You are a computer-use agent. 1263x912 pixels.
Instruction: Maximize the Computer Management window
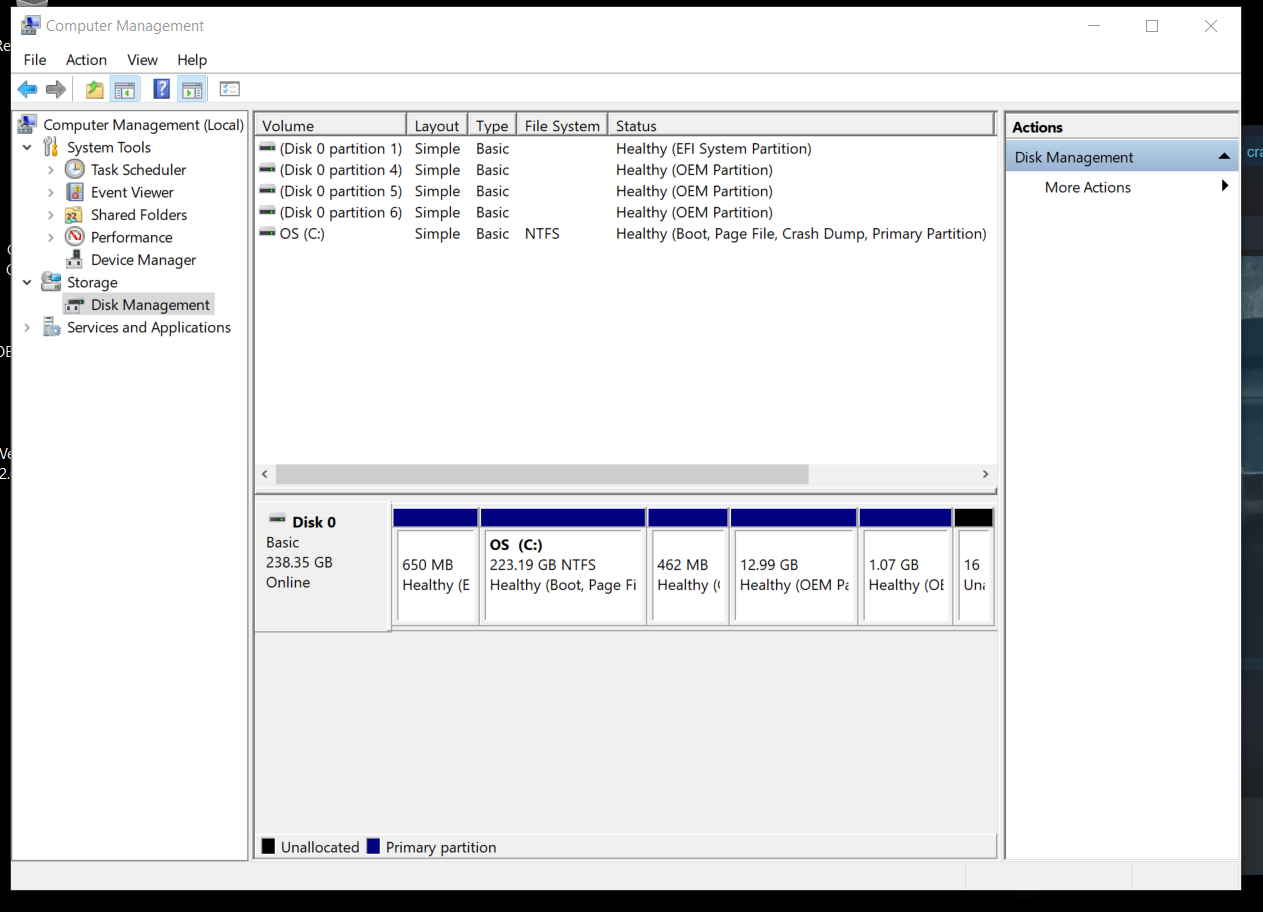(1152, 26)
